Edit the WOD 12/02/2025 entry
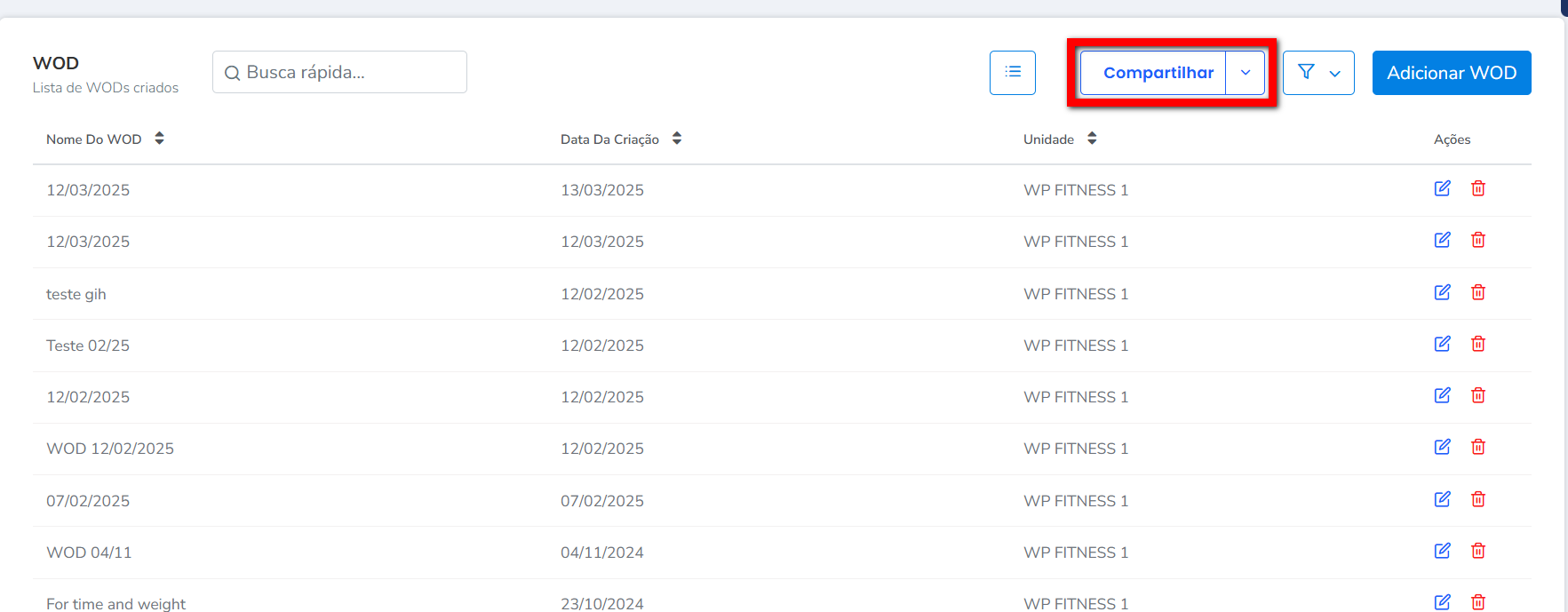The width and height of the screenshot is (1568, 612). pyautogui.click(x=1442, y=447)
